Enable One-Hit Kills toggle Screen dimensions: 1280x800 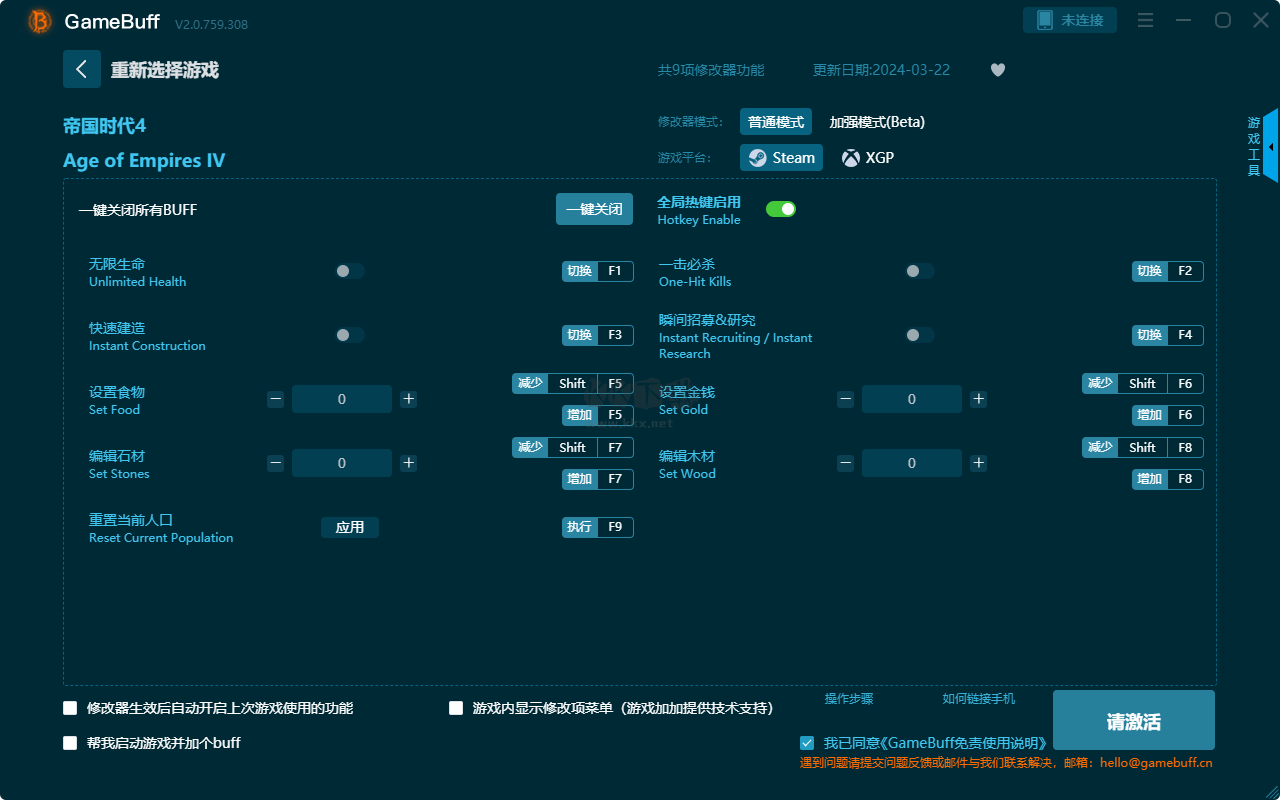coord(920,271)
